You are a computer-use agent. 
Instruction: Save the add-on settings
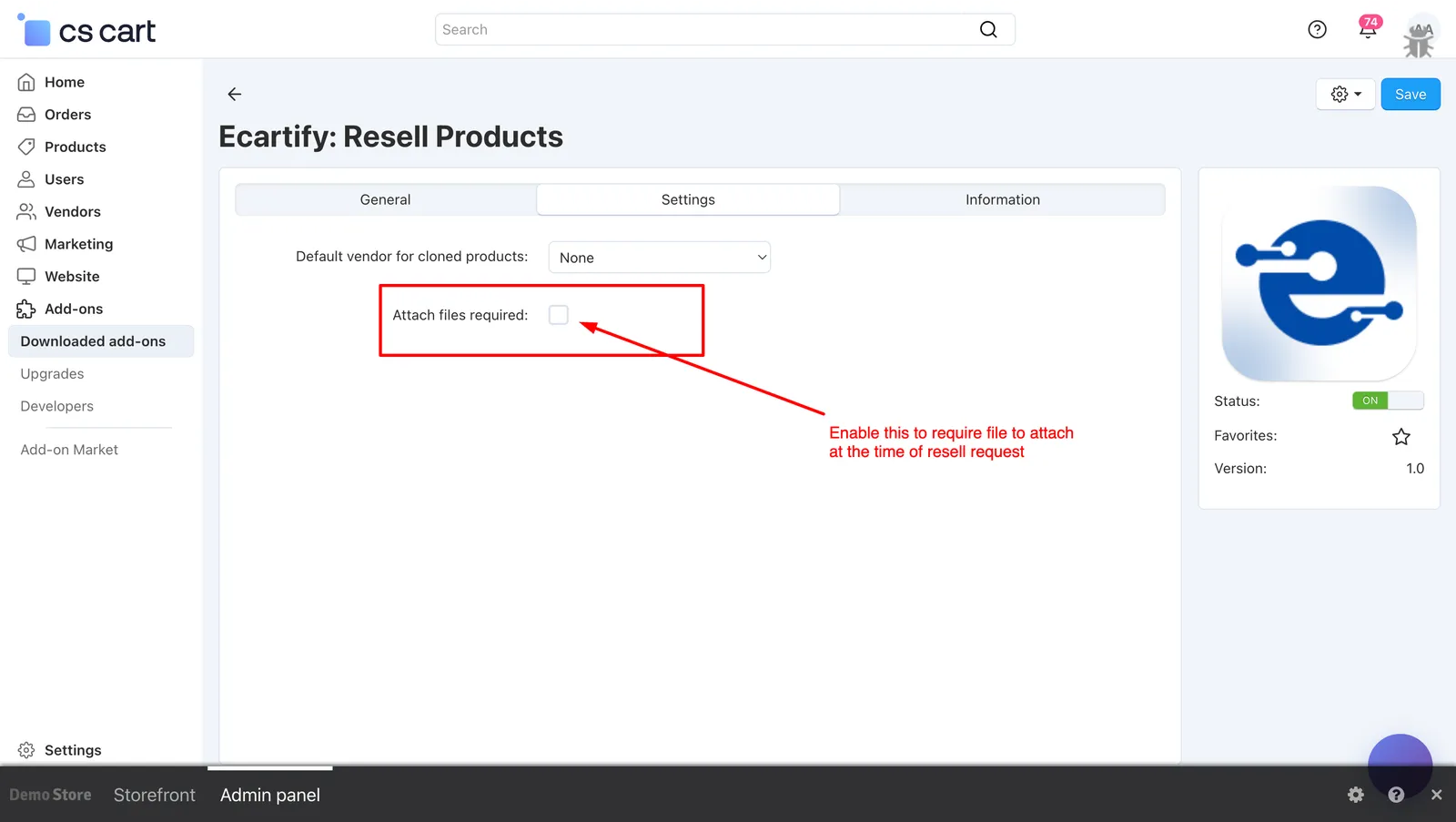tap(1410, 94)
